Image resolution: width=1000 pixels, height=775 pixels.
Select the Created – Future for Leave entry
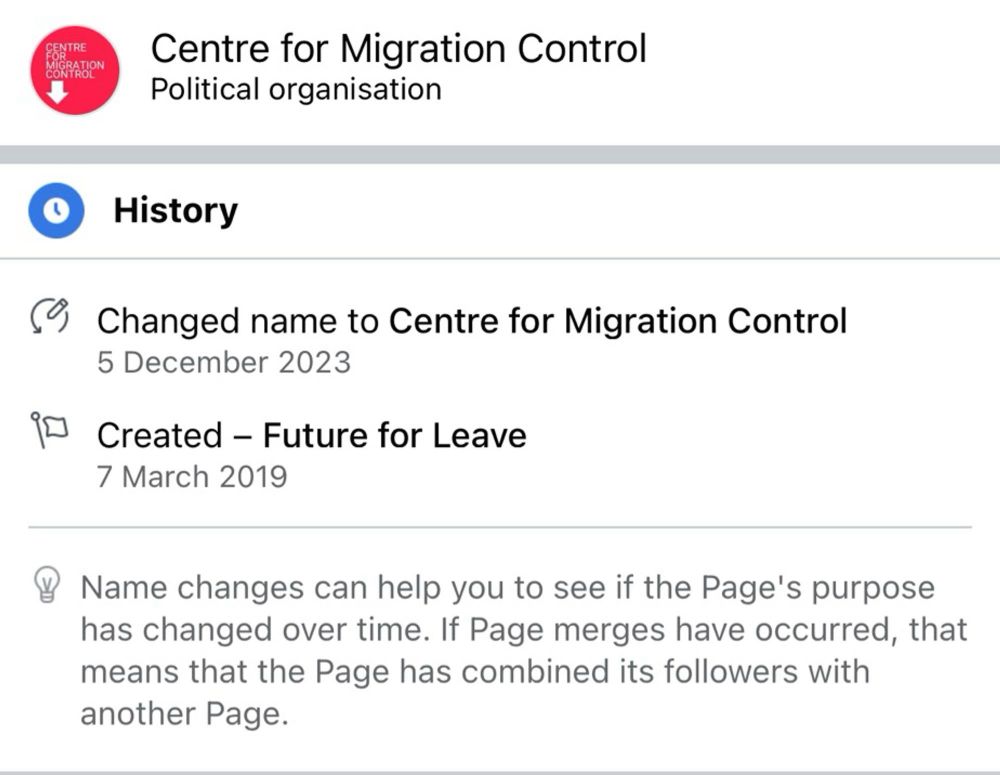[312, 436]
